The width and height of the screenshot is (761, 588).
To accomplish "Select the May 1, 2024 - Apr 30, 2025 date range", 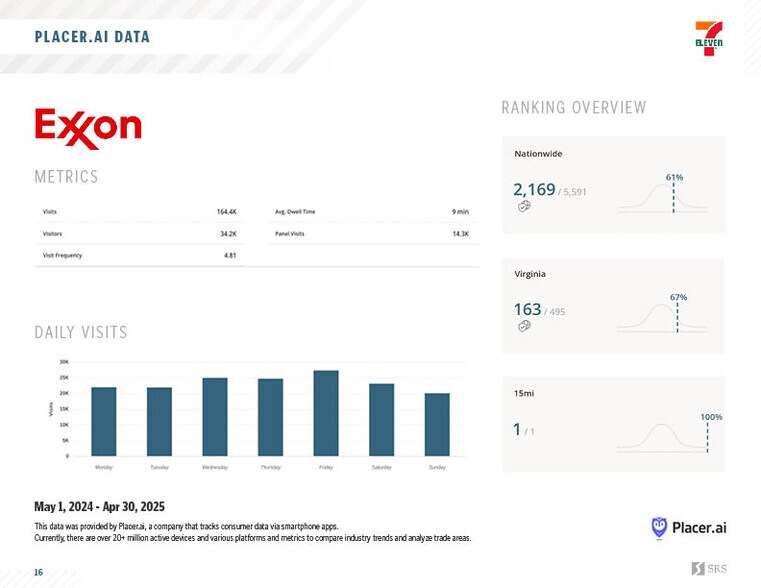I will (99, 507).
